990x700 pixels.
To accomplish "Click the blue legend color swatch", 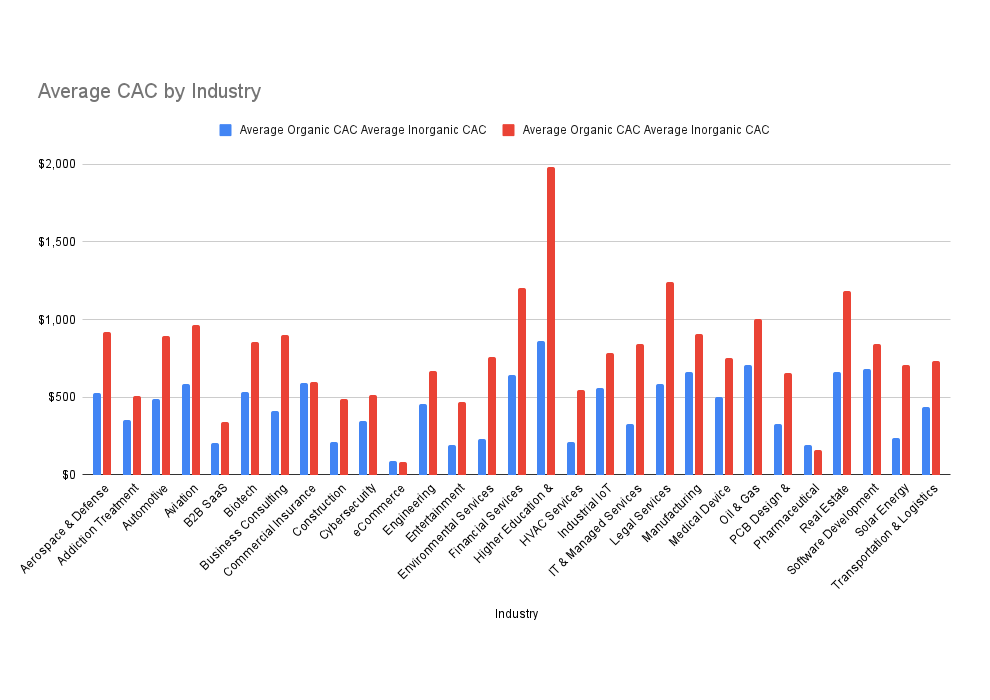I will 225,130.
